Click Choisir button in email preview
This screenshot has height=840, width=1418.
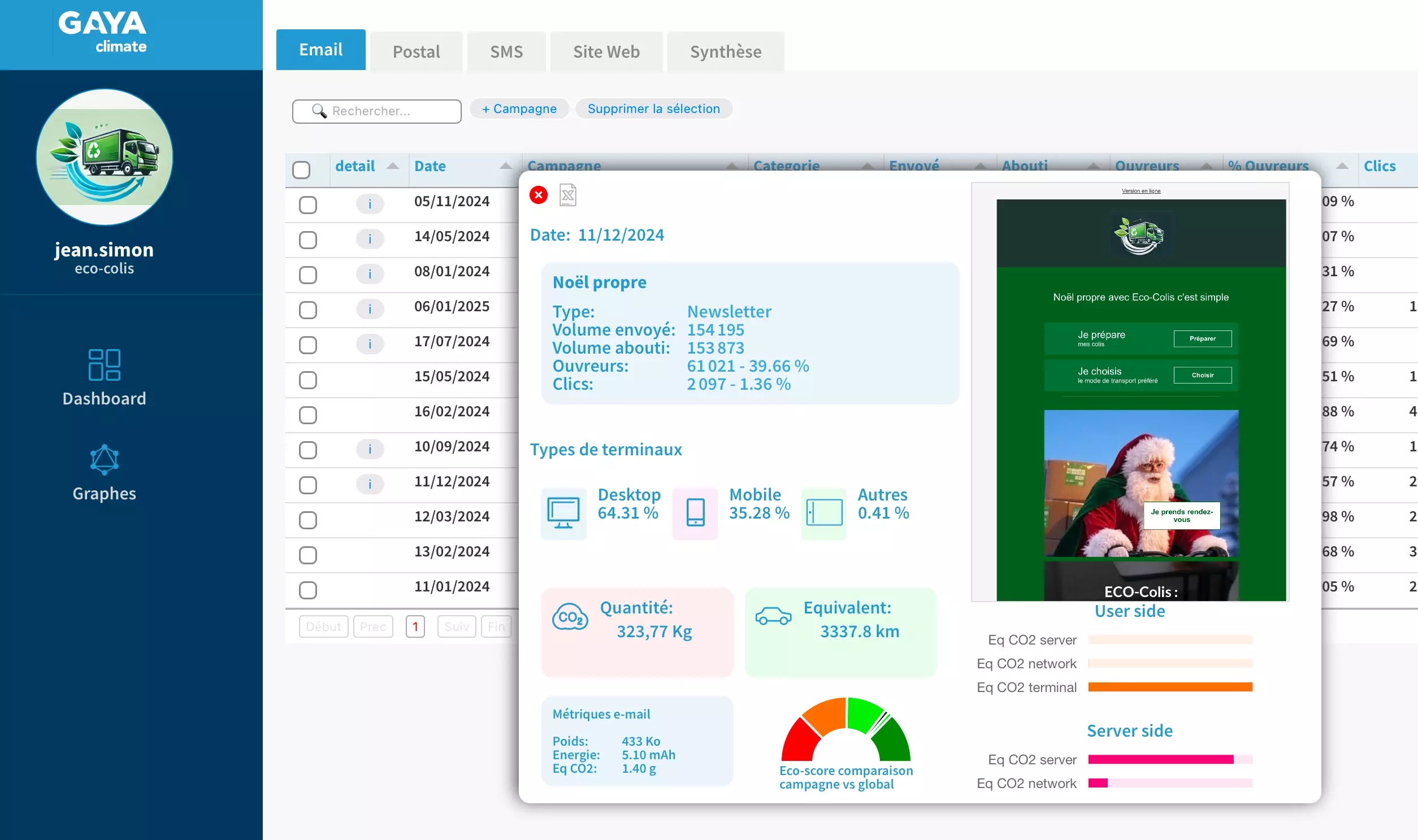click(1202, 375)
